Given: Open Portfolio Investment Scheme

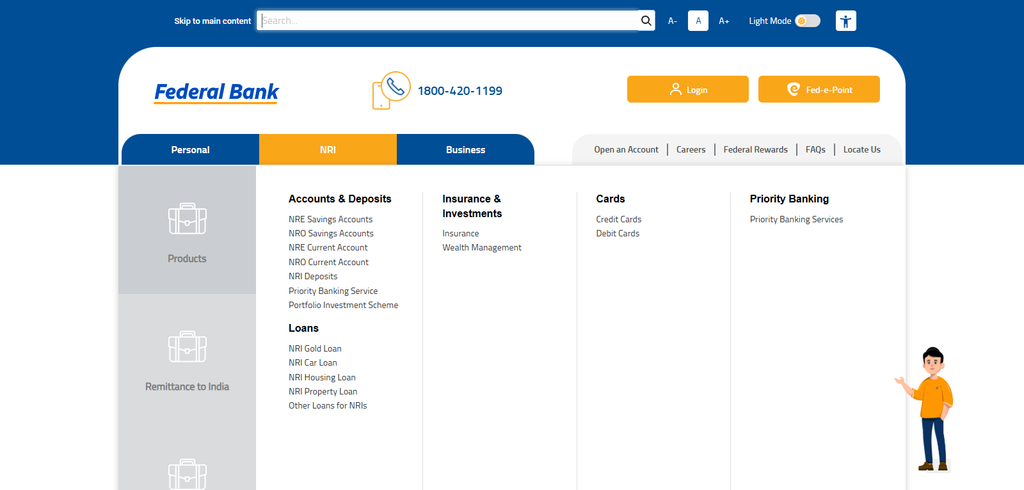Looking at the screenshot, I should (x=343, y=305).
